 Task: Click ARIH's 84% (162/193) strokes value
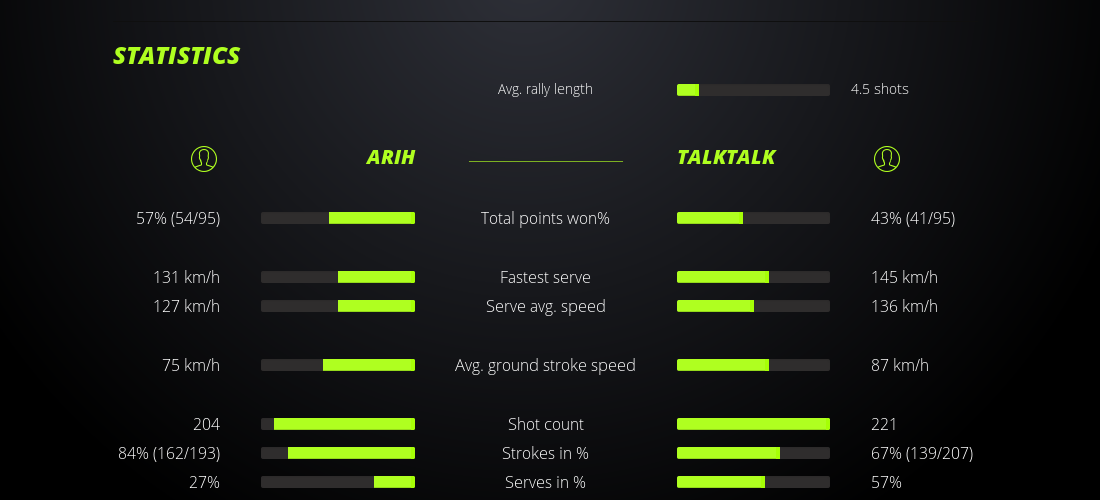click(x=169, y=453)
